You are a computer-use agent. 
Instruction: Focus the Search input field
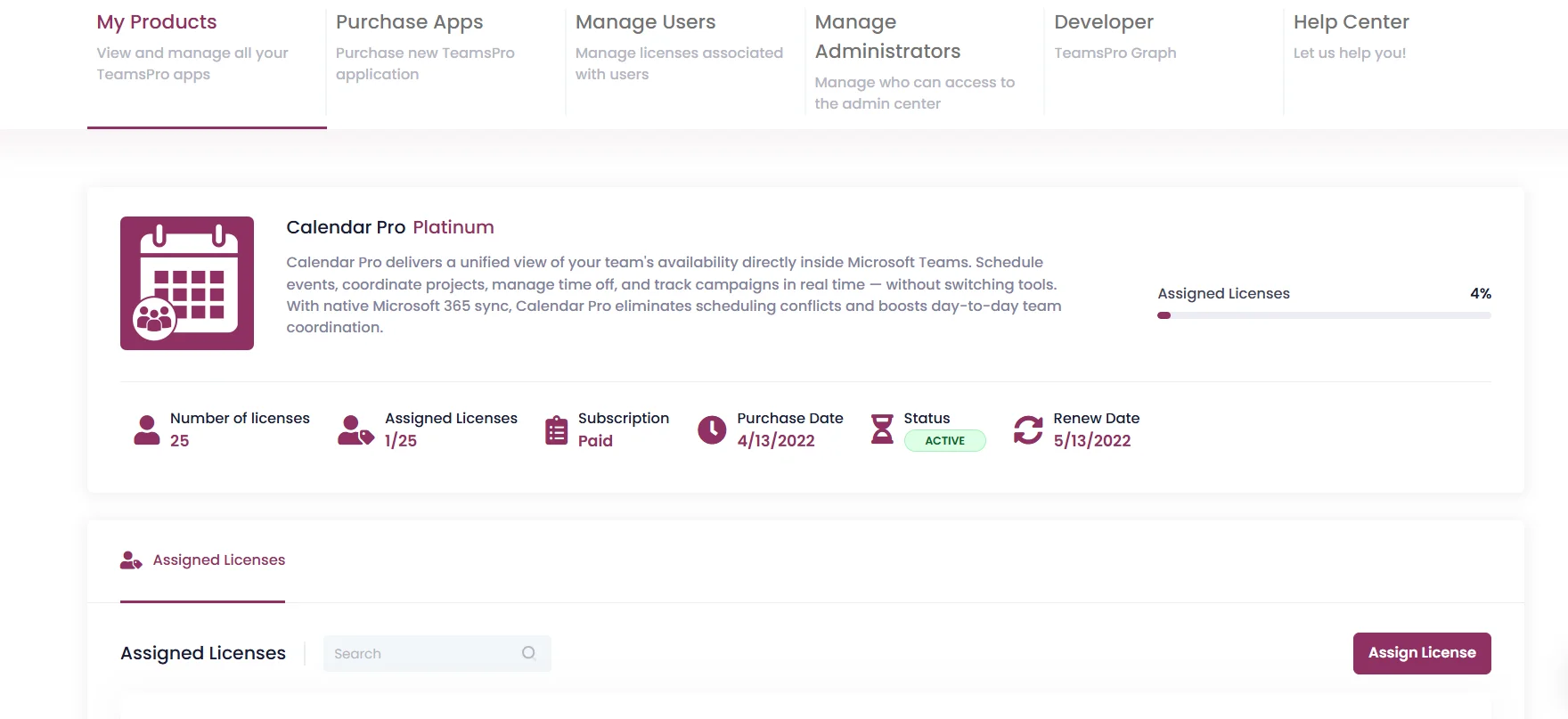point(437,653)
